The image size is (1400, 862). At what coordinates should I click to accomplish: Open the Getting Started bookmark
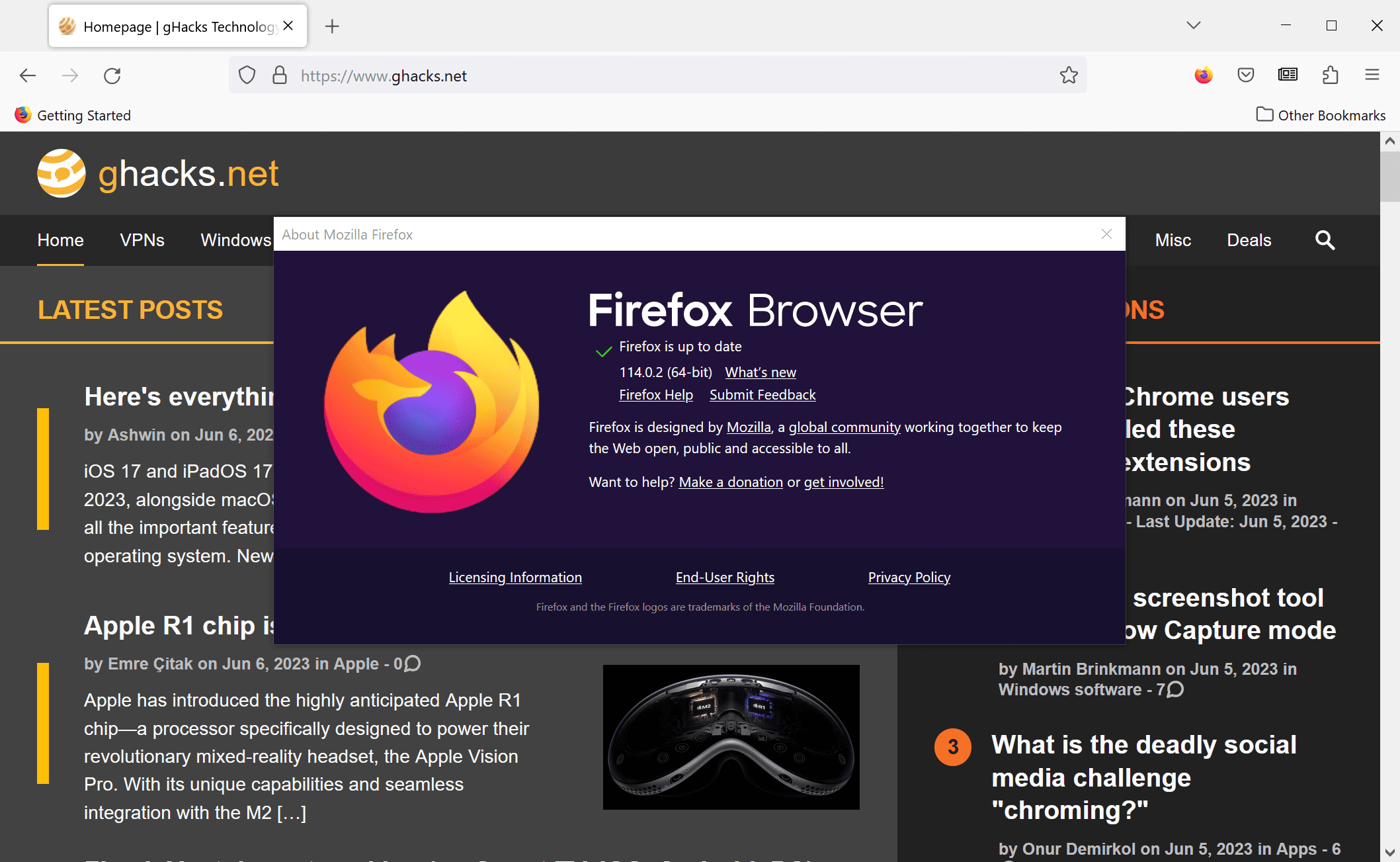point(73,115)
